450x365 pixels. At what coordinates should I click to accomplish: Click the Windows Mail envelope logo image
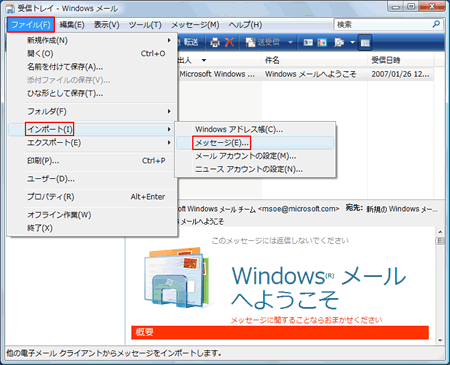[x=177, y=278]
